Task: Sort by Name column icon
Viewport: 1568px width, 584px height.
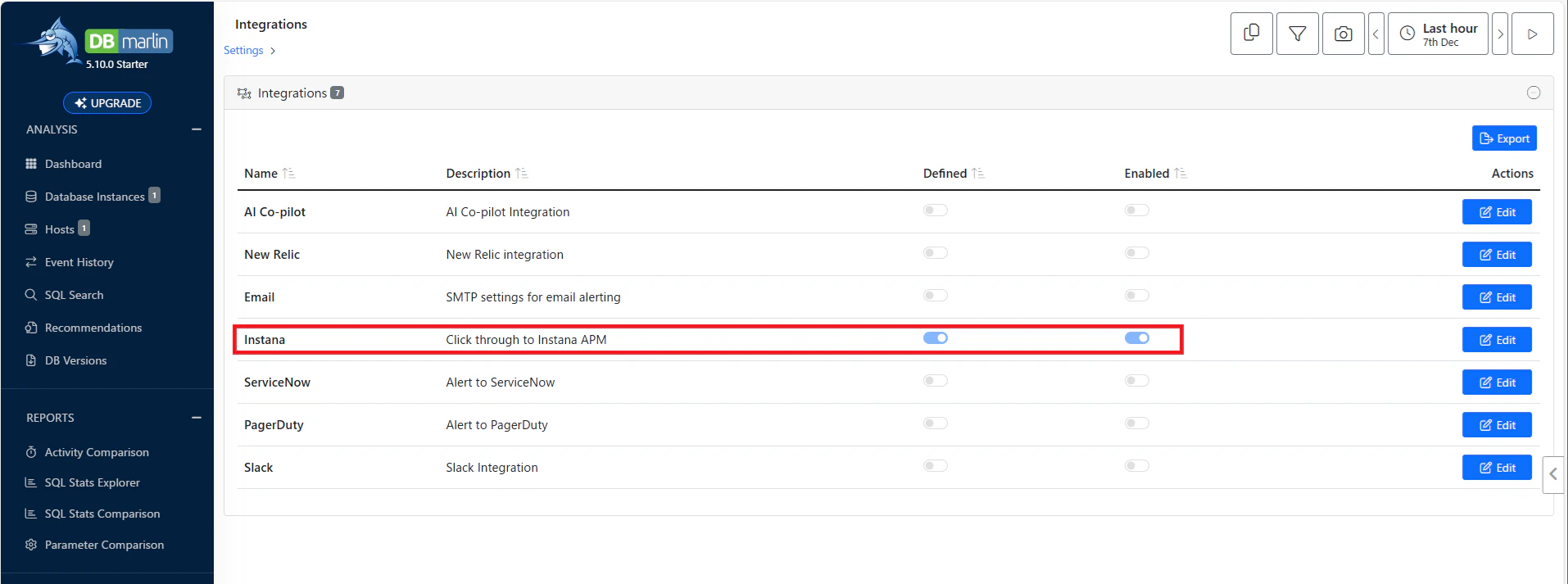Action: point(288,174)
